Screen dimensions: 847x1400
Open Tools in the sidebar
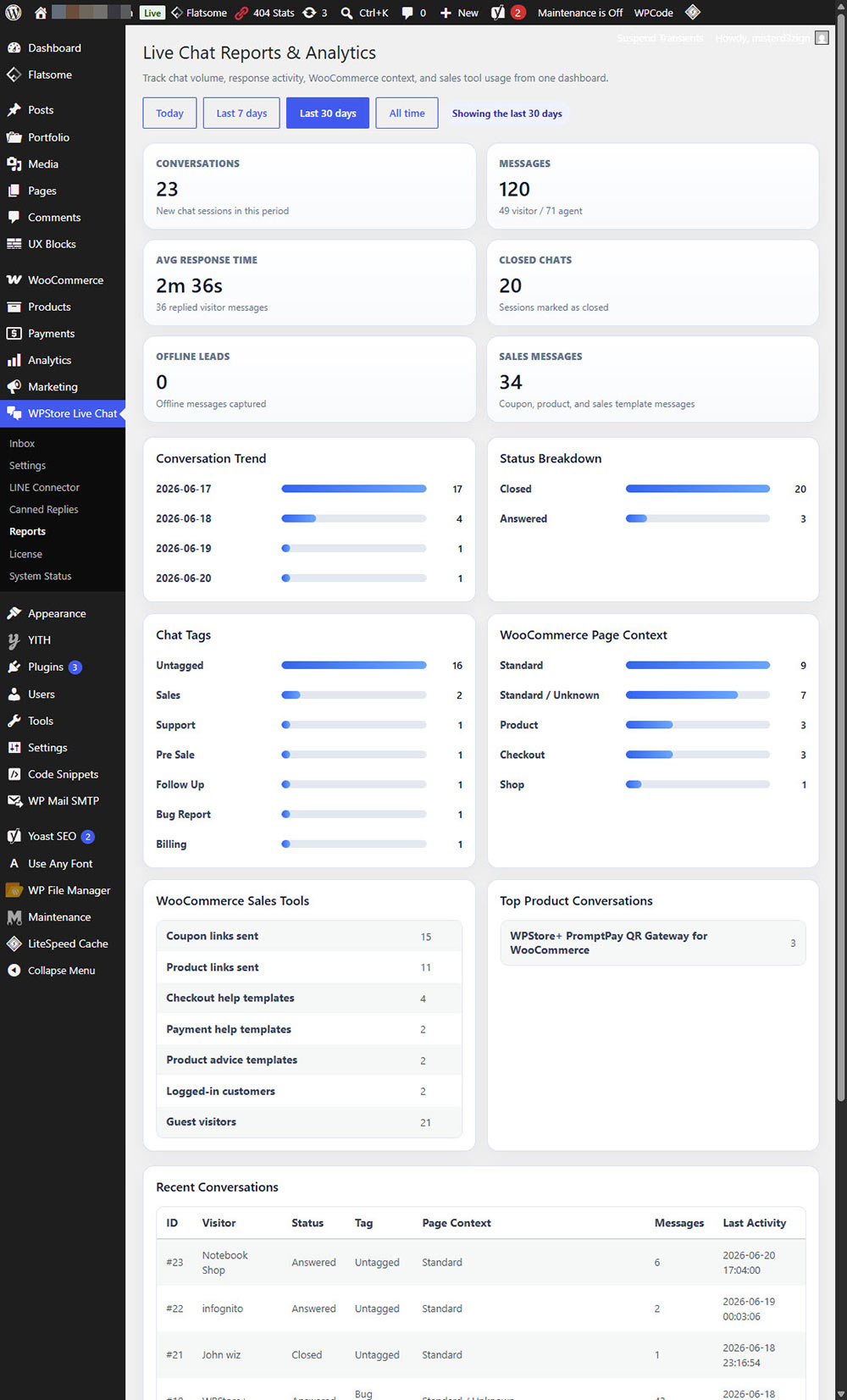(x=63, y=721)
